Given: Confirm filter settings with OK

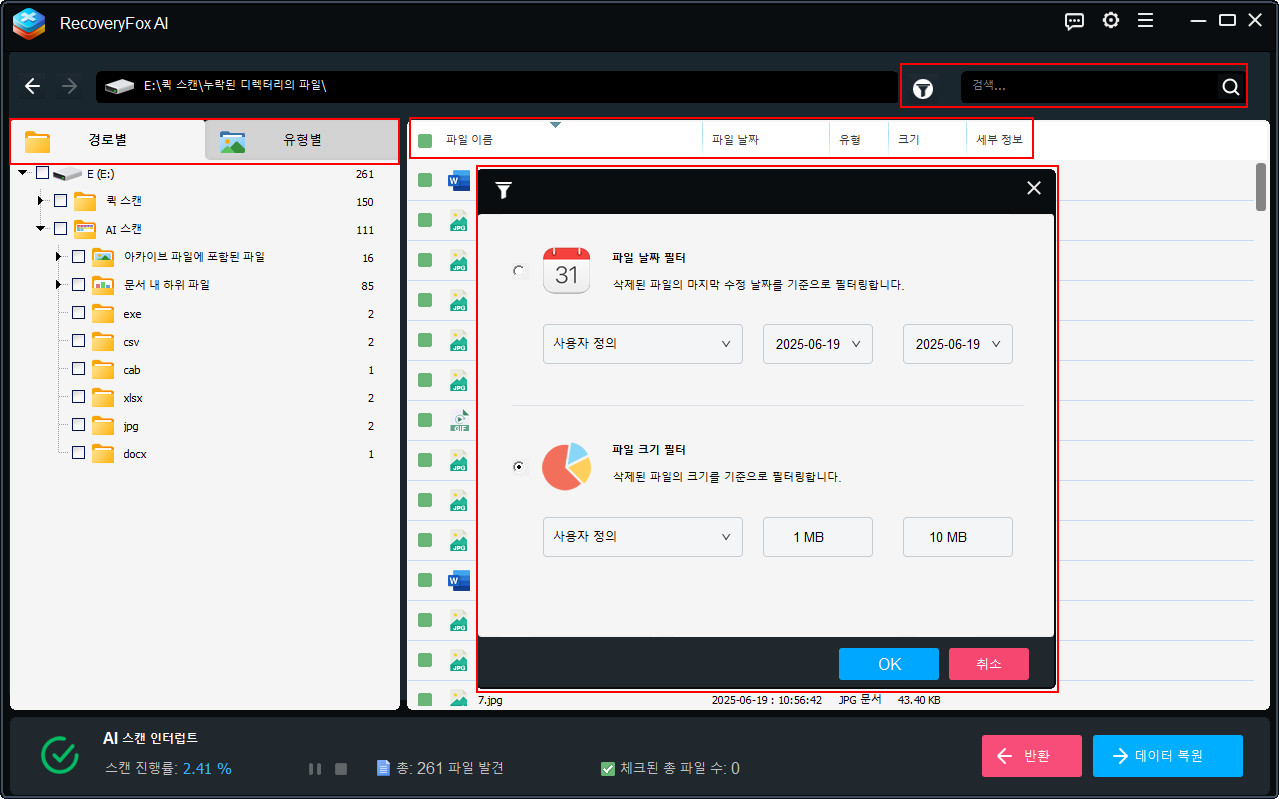Looking at the screenshot, I should pos(888,663).
